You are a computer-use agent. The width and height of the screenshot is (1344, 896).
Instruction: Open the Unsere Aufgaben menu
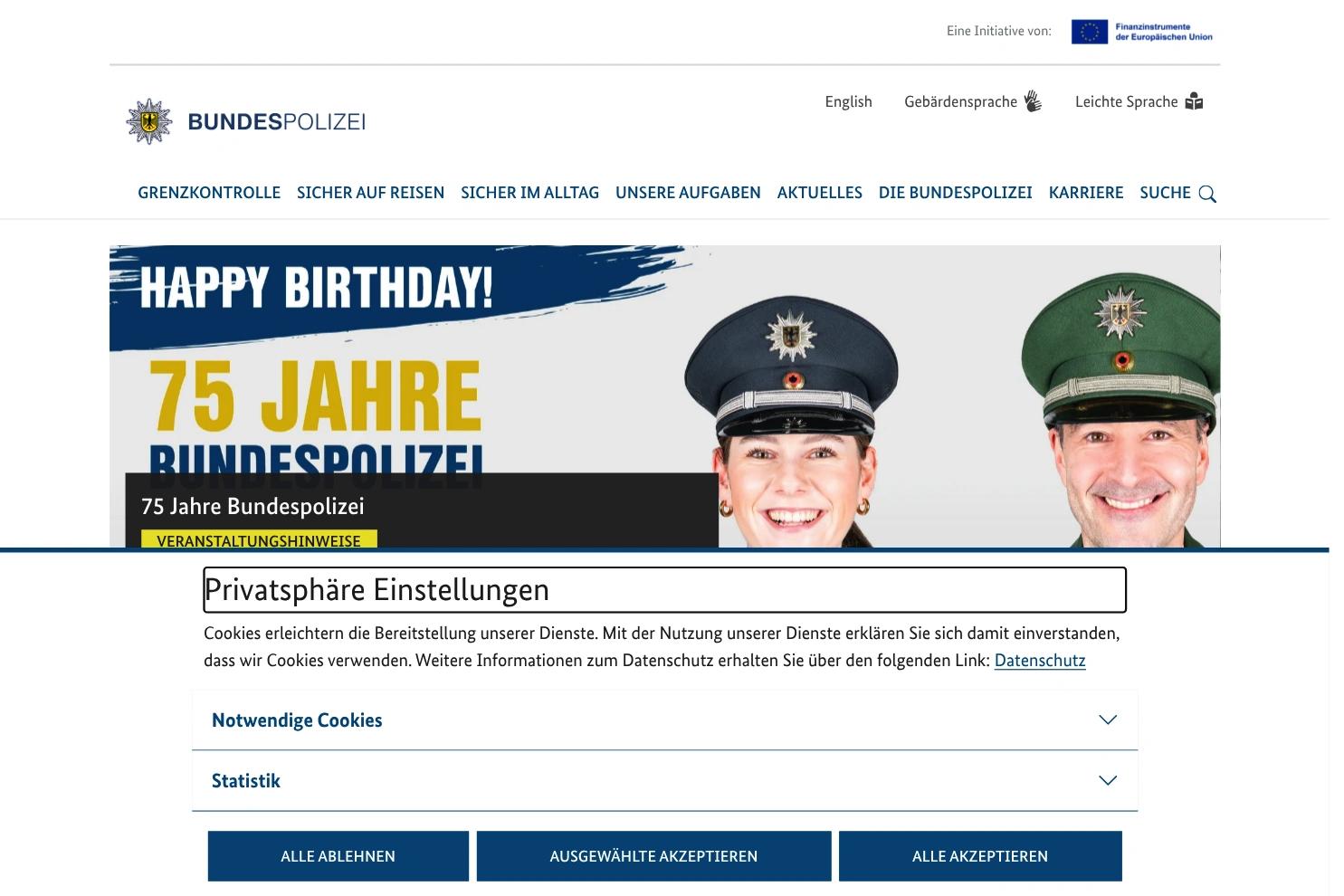[x=688, y=193]
